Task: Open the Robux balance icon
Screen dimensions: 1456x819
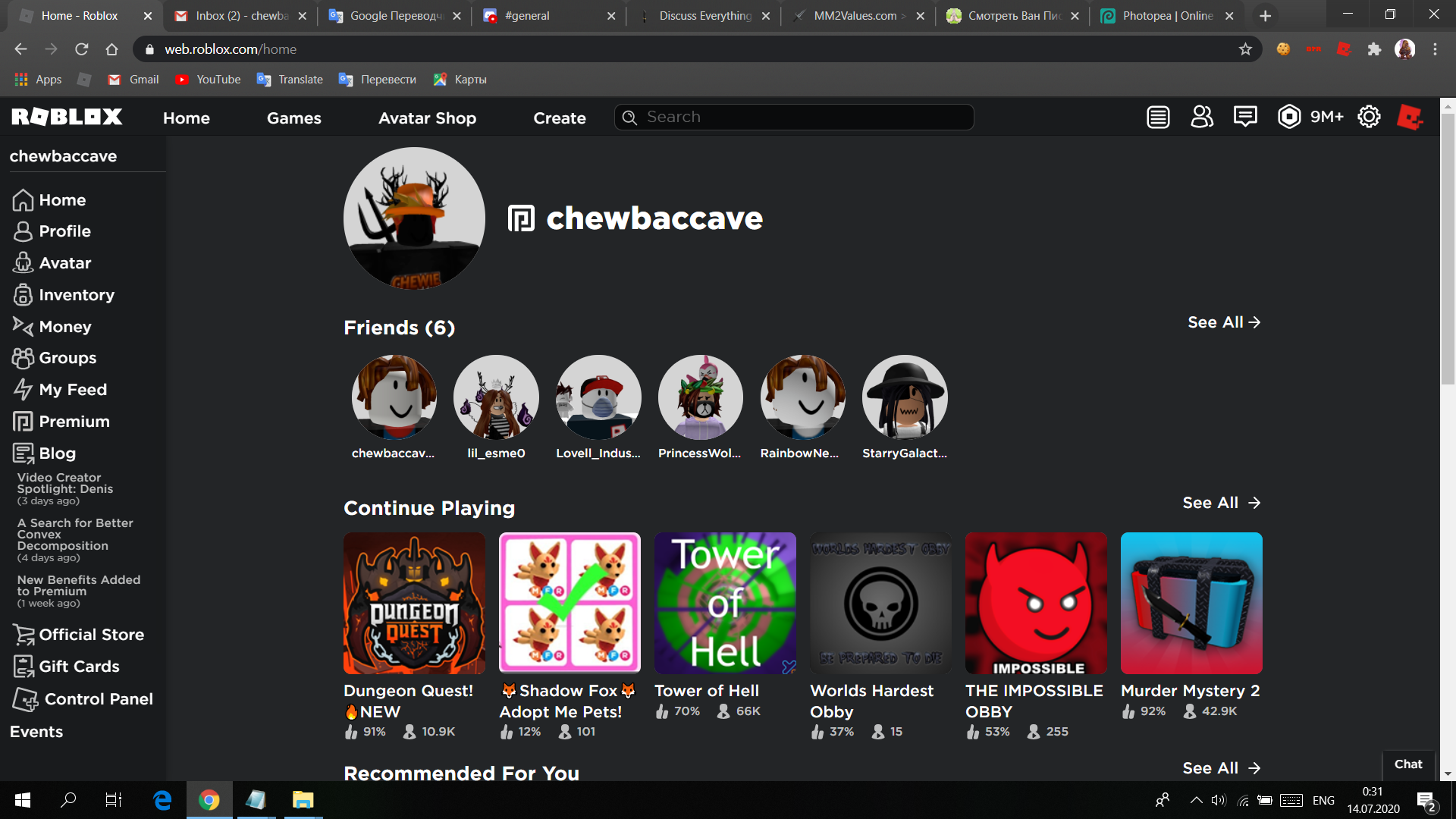Action: pos(1289,117)
